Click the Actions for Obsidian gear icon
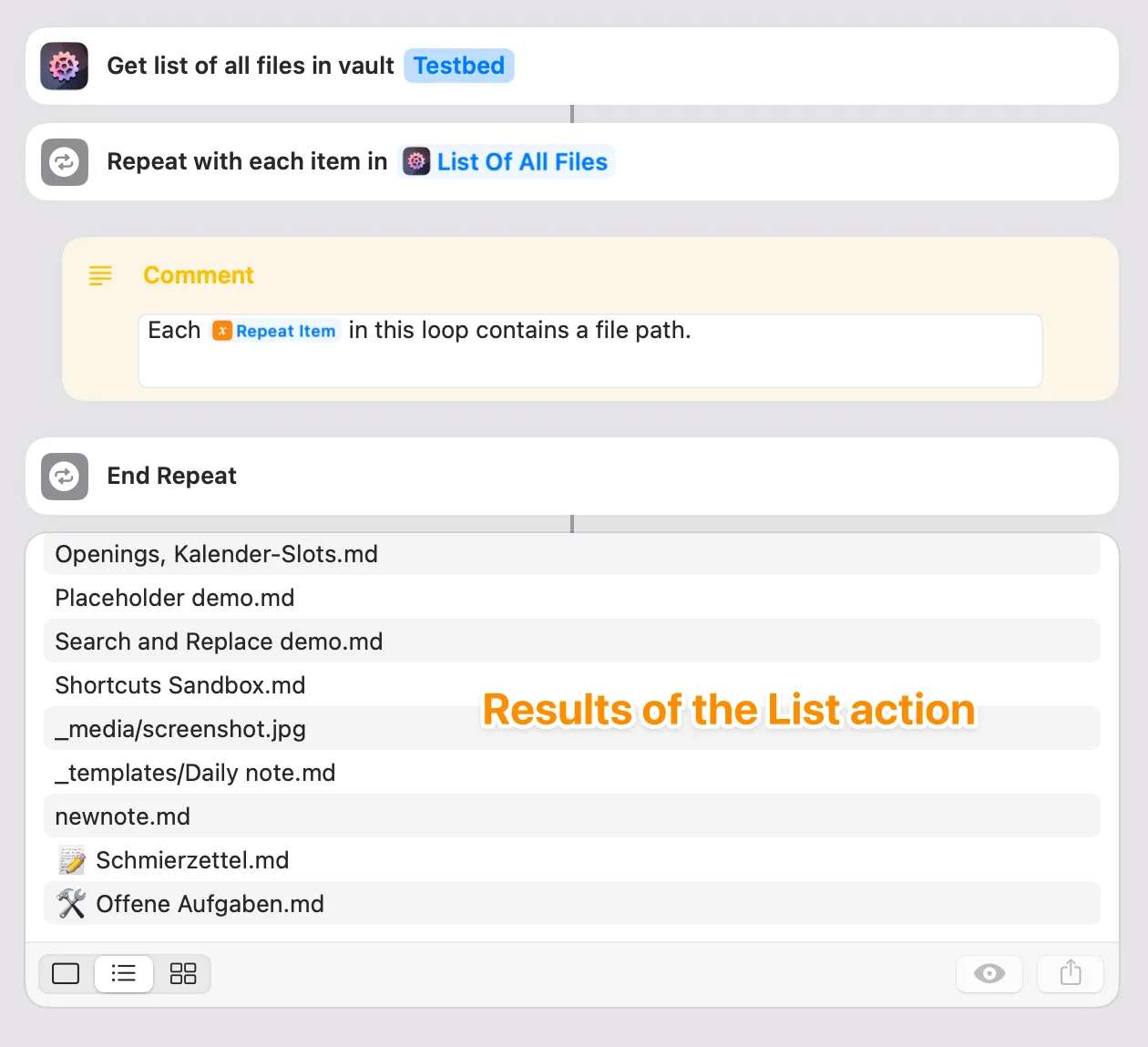The image size is (1148, 1047). point(64,66)
